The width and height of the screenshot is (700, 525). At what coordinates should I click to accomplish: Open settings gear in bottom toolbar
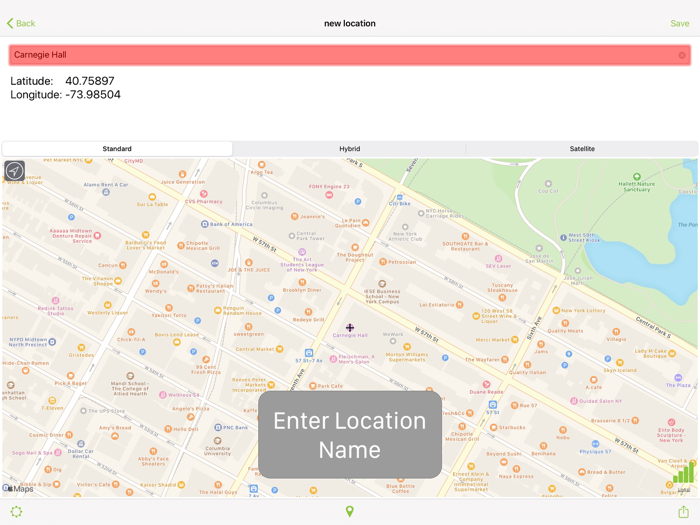[x=17, y=512]
